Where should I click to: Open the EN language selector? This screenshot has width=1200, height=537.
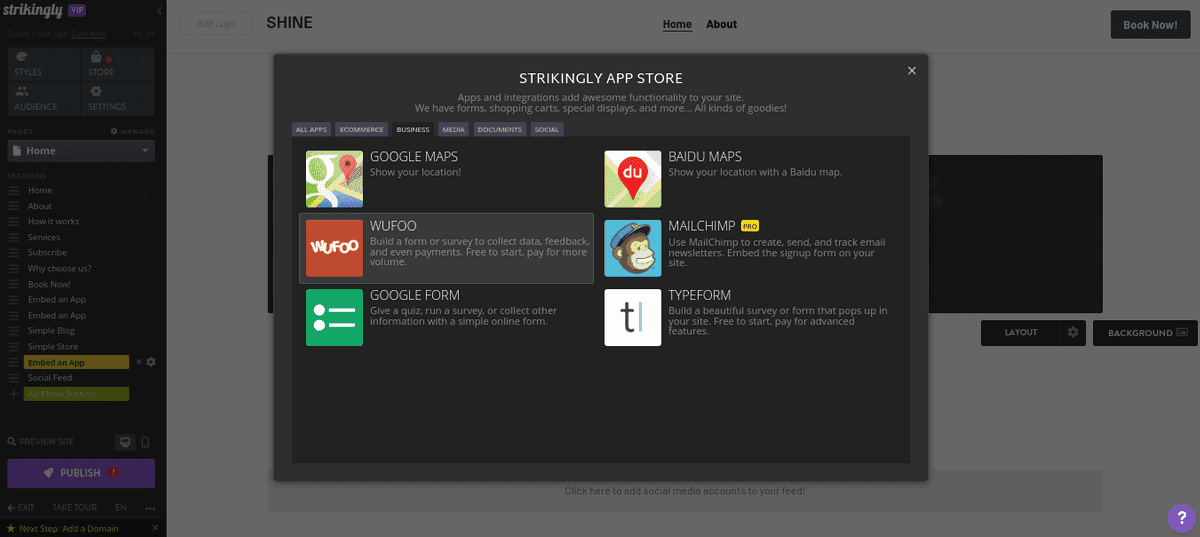pos(121,507)
